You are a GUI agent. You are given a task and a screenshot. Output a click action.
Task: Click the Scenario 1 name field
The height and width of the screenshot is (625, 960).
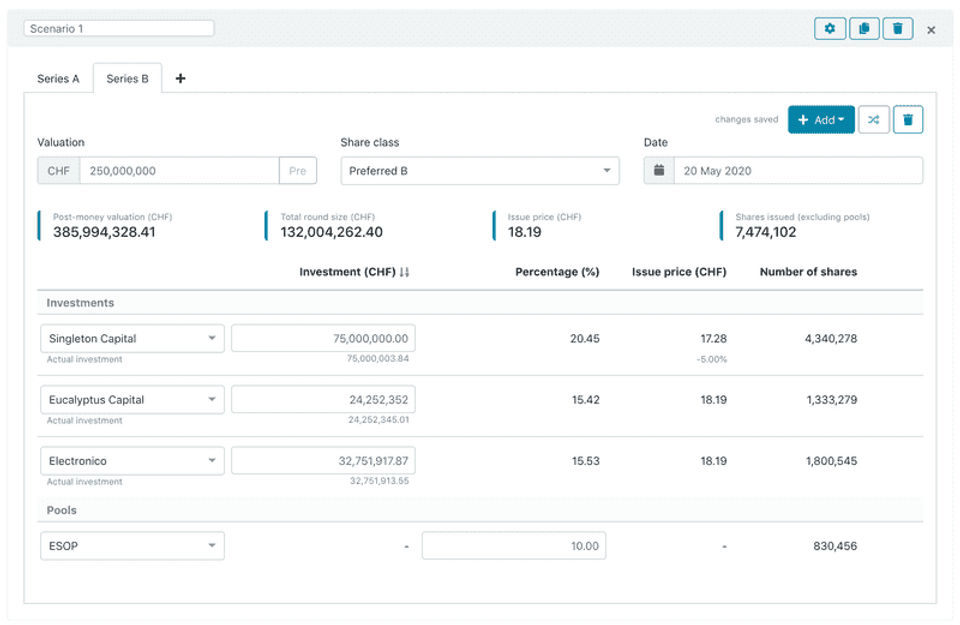tap(118, 29)
